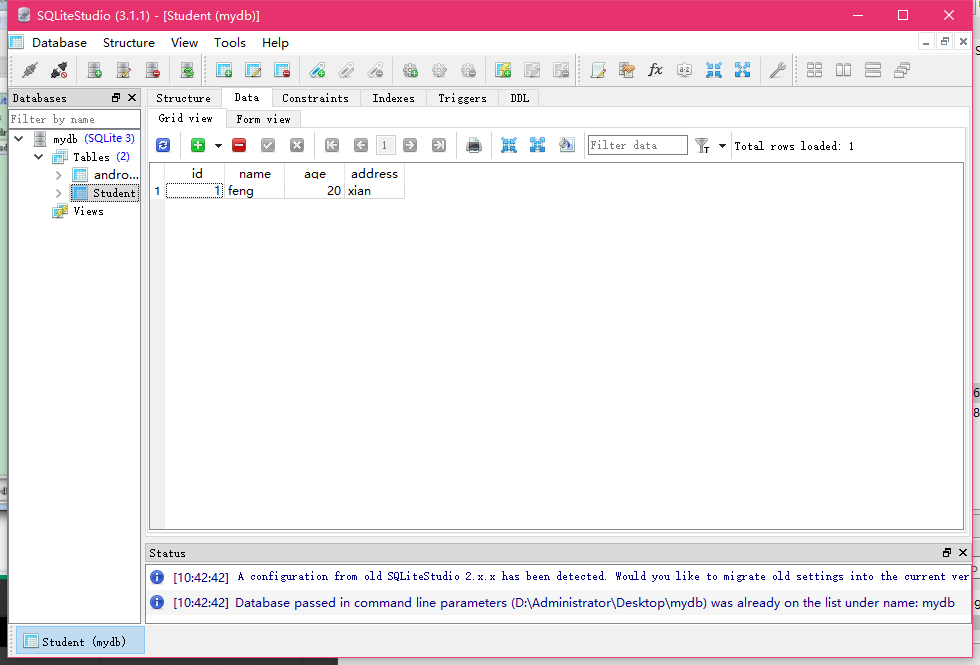Click the Delete table icon in main toolbar
Viewport: 980px width, 665px height.
(282, 70)
